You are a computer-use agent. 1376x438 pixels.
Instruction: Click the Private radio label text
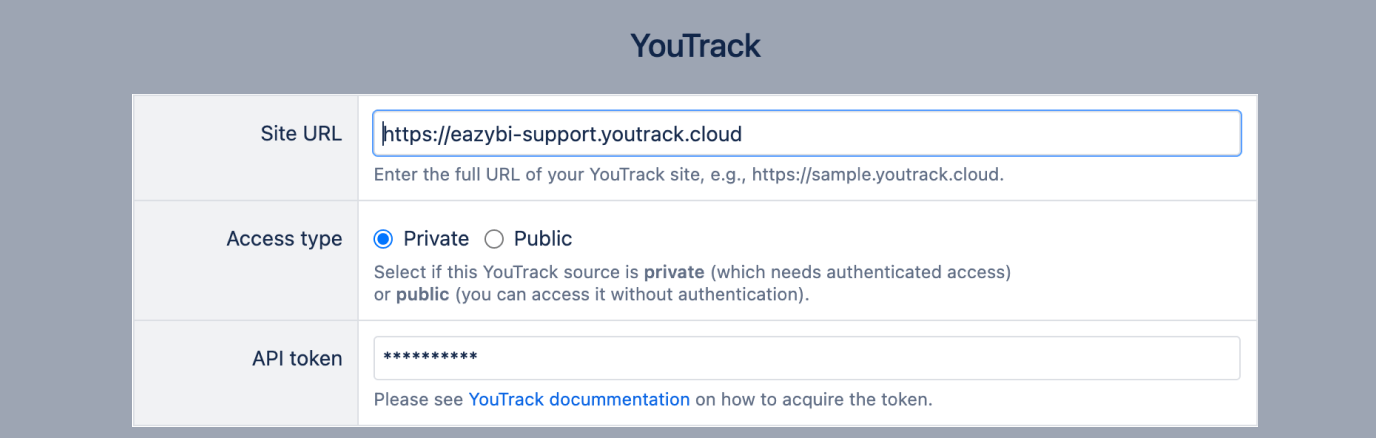[436, 239]
